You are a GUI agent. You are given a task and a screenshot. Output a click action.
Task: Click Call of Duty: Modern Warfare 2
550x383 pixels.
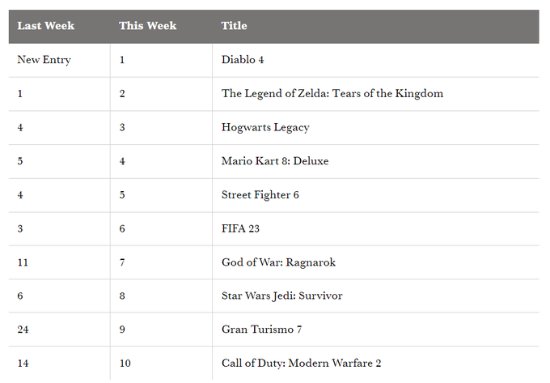pos(301,363)
